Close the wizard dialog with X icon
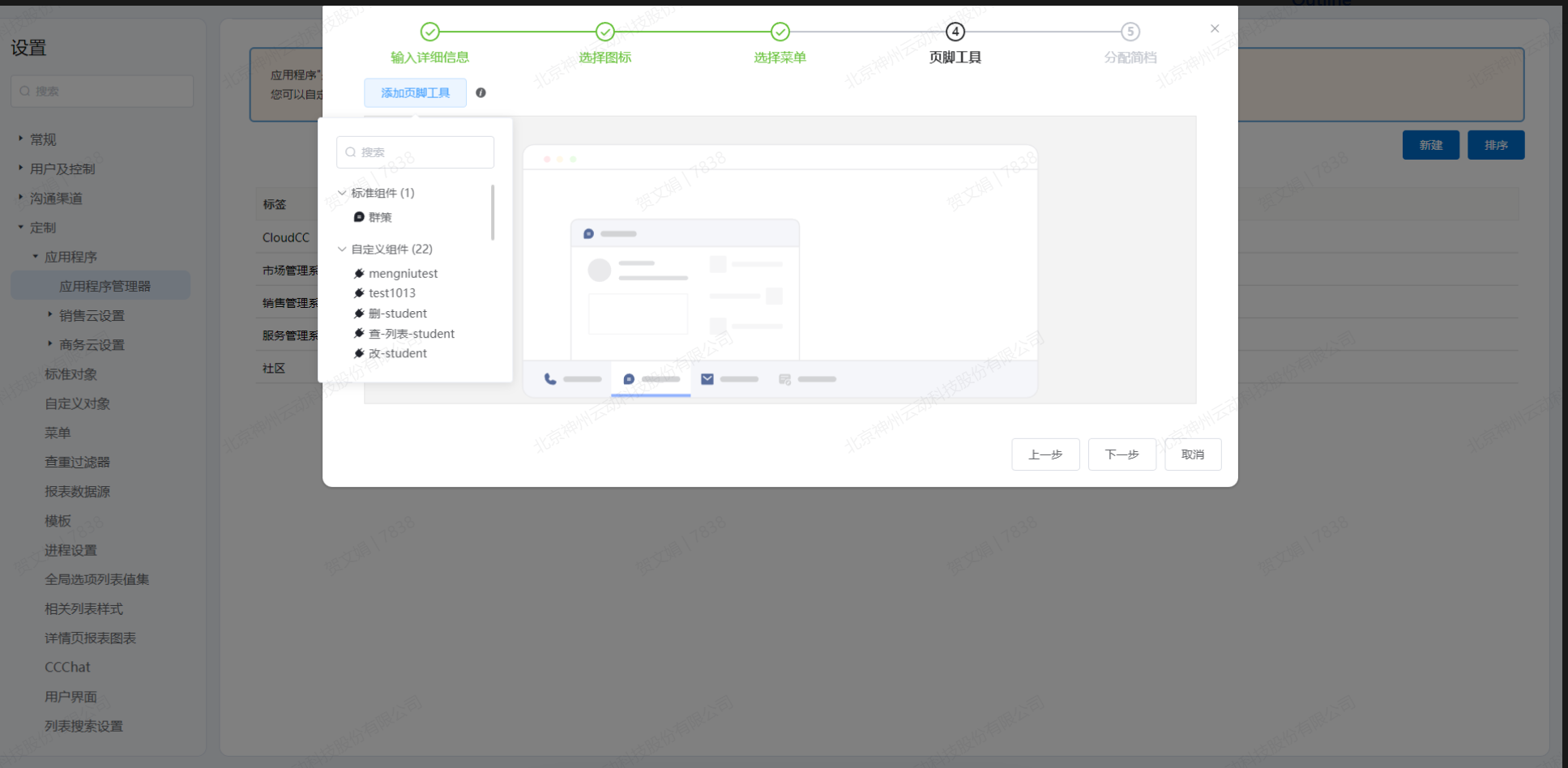 pyautogui.click(x=1215, y=29)
